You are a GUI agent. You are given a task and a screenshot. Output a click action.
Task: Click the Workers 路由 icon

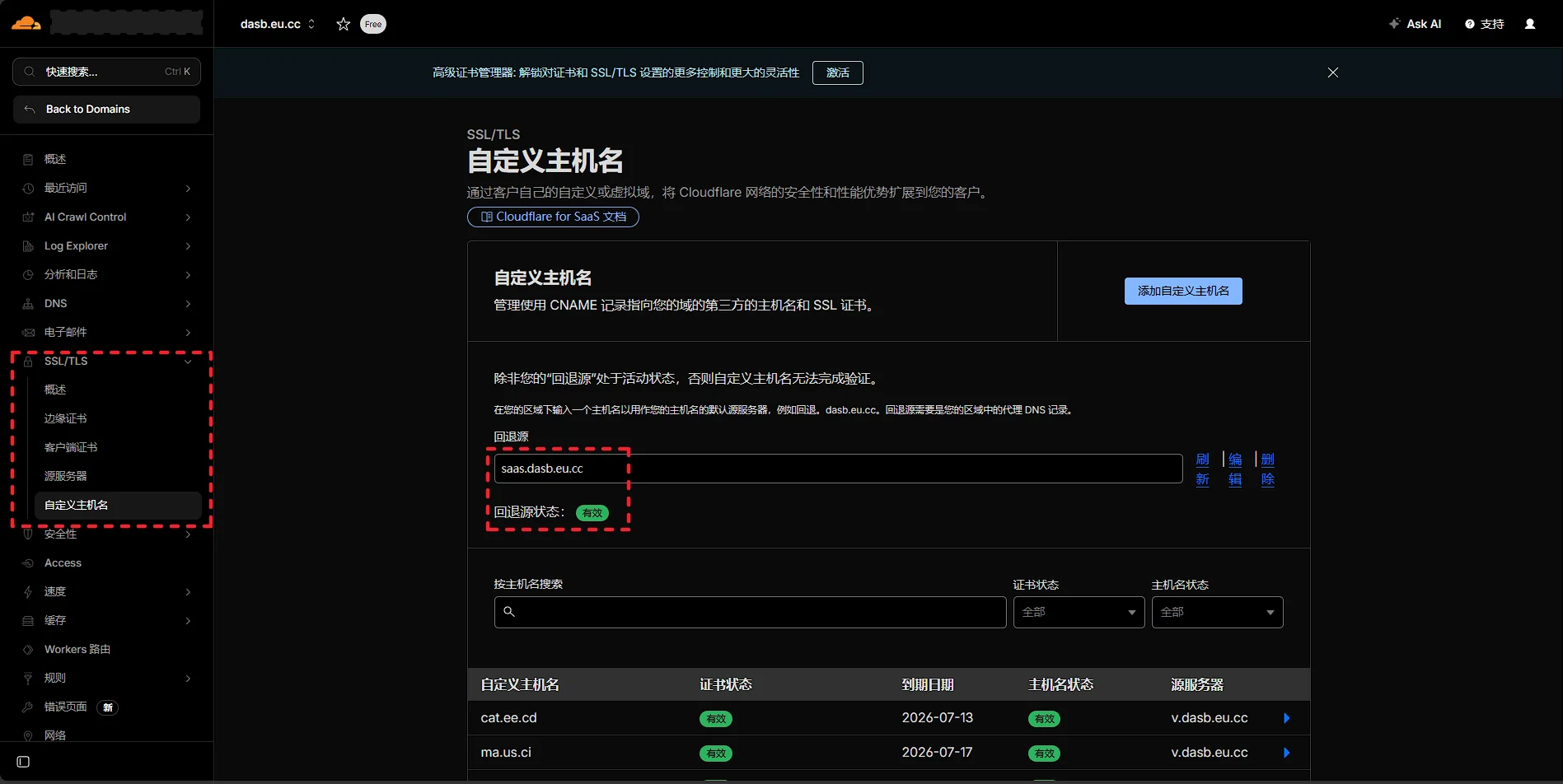[28, 649]
